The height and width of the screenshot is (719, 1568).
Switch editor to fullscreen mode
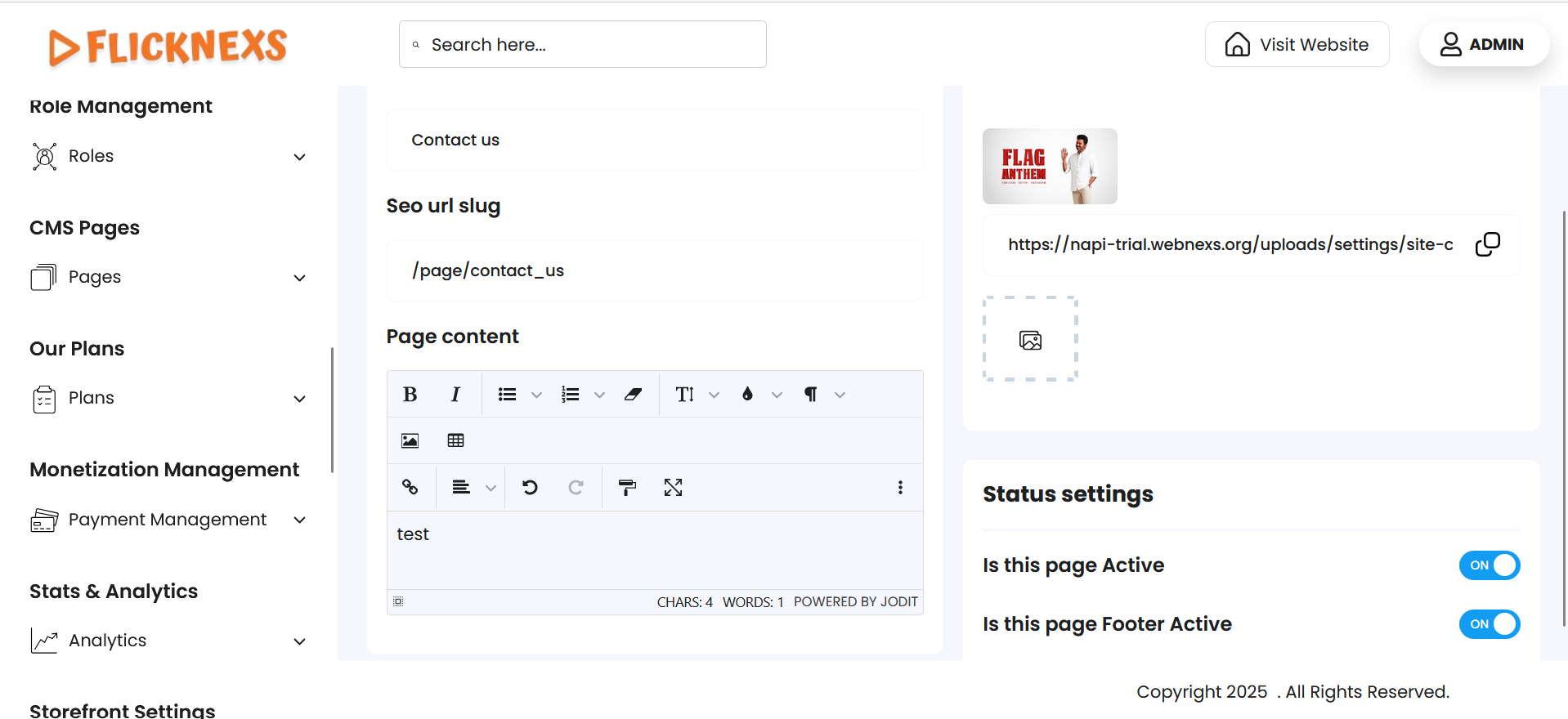(673, 488)
